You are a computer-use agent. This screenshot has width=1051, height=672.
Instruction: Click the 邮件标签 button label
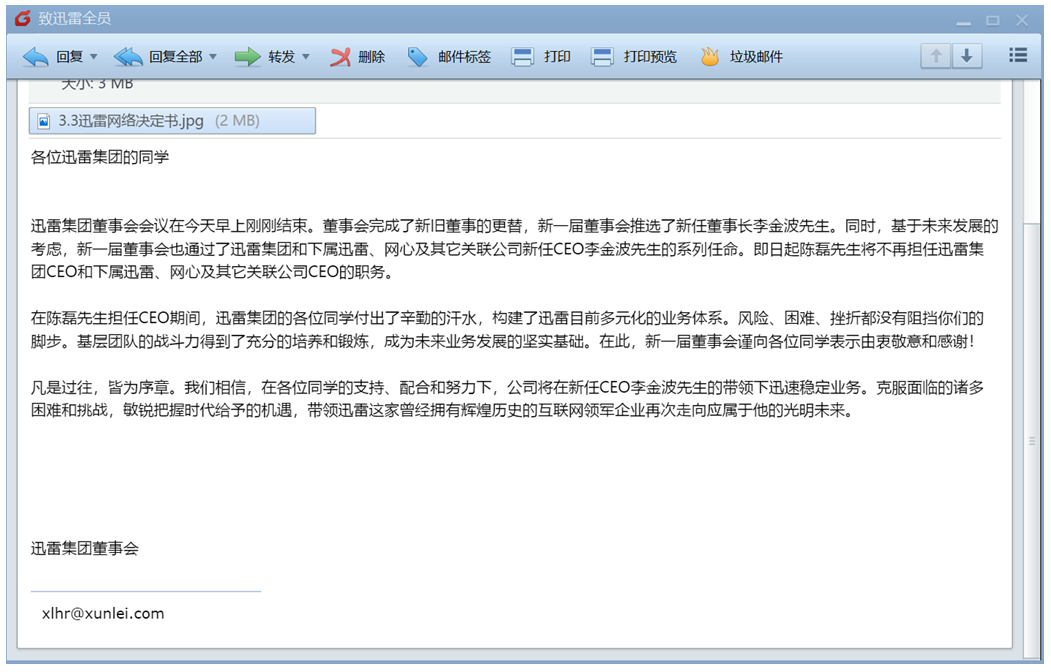pyautogui.click(x=465, y=57)
